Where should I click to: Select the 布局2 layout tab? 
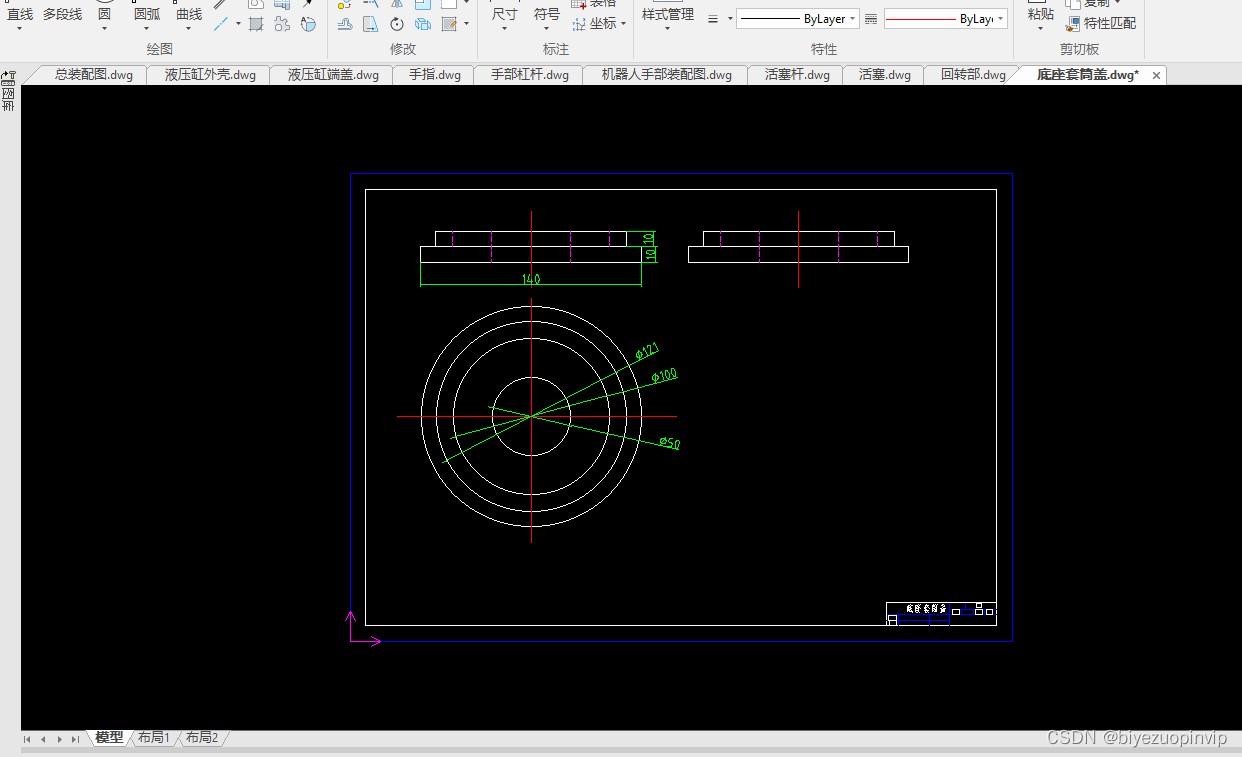pyautogui.click(x=201, y=738)
